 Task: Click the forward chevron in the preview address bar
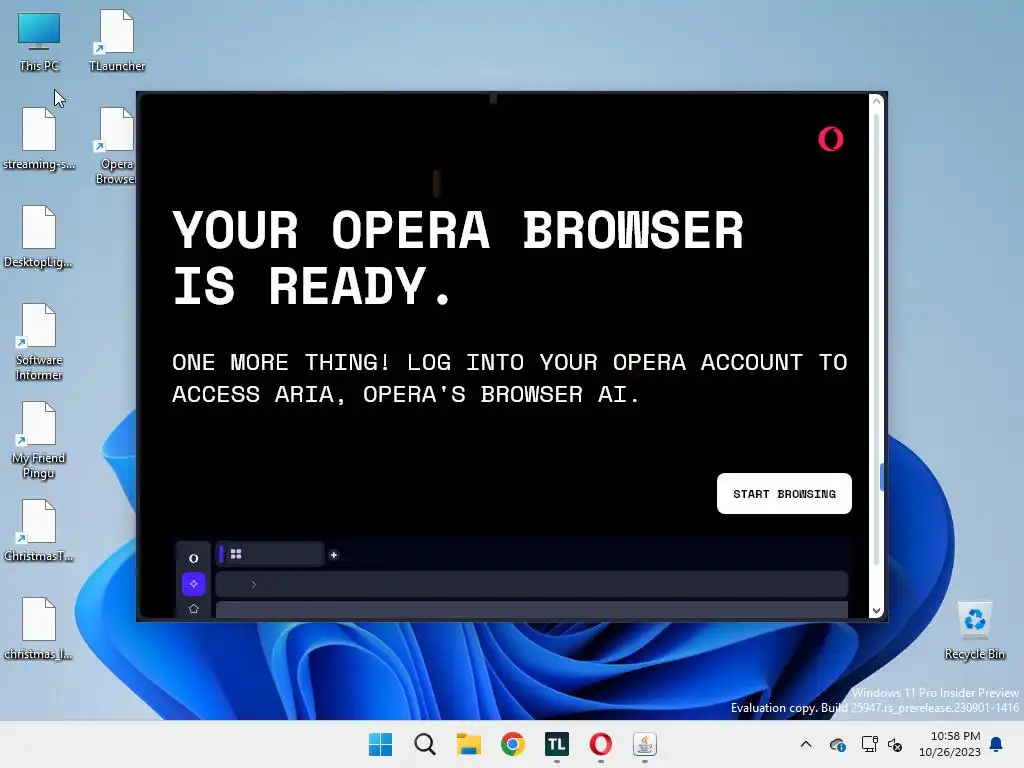point(253,584)
